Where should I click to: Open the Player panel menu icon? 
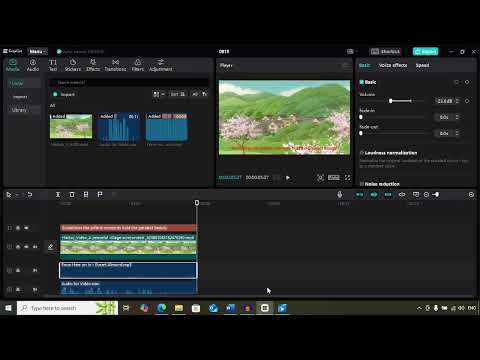click(x=345, y=65)
